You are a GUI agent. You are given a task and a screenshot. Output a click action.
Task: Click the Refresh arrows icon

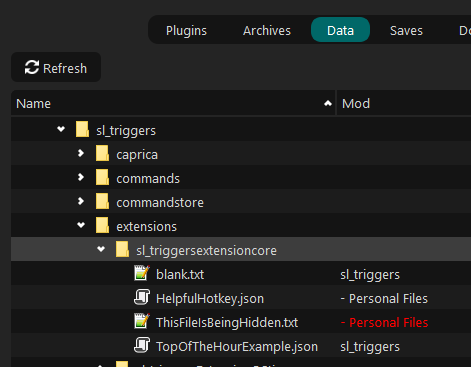(32, 67)
